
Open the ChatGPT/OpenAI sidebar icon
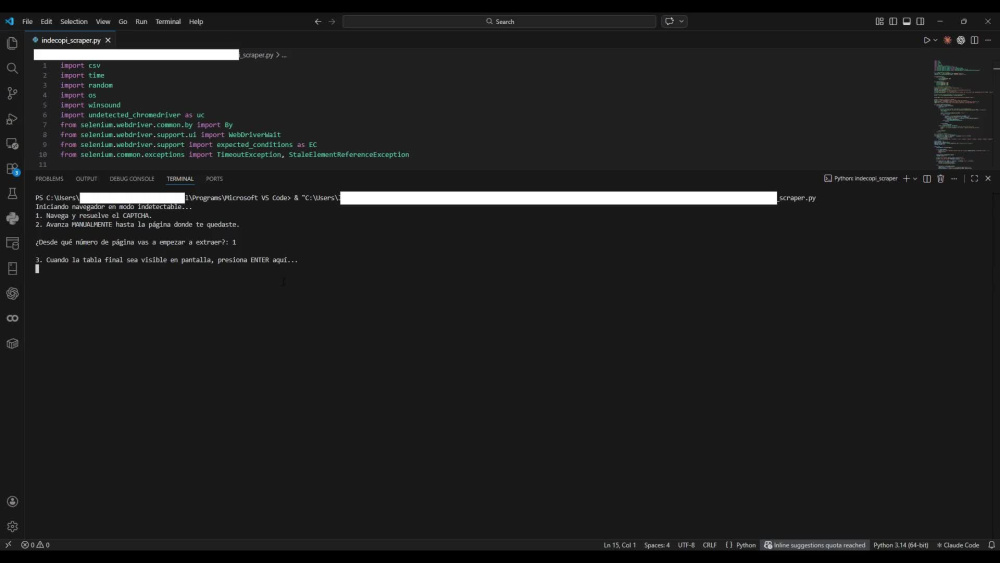point(12,293)
